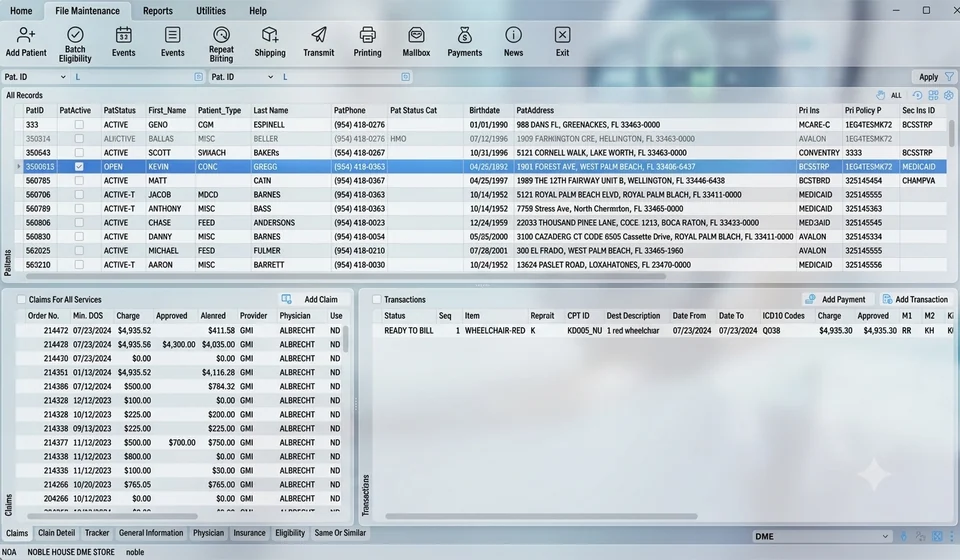Image resolution: width=960 pixels, height=560 pixels.
Task: Click the Events calendar icon
Action: (x=123, y=35)
